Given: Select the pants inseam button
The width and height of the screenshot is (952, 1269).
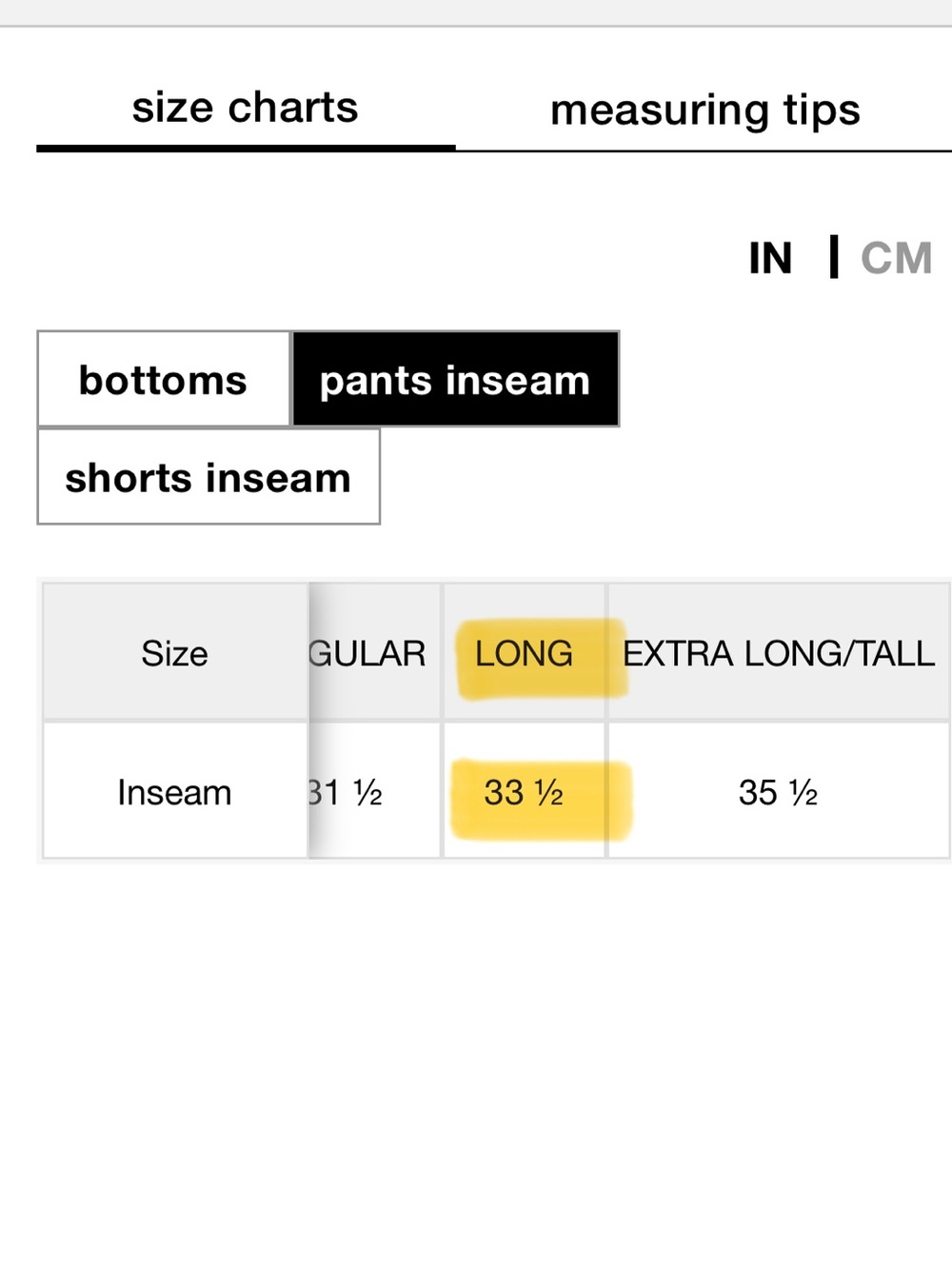Looking at the screenshot, I should 455,379.
